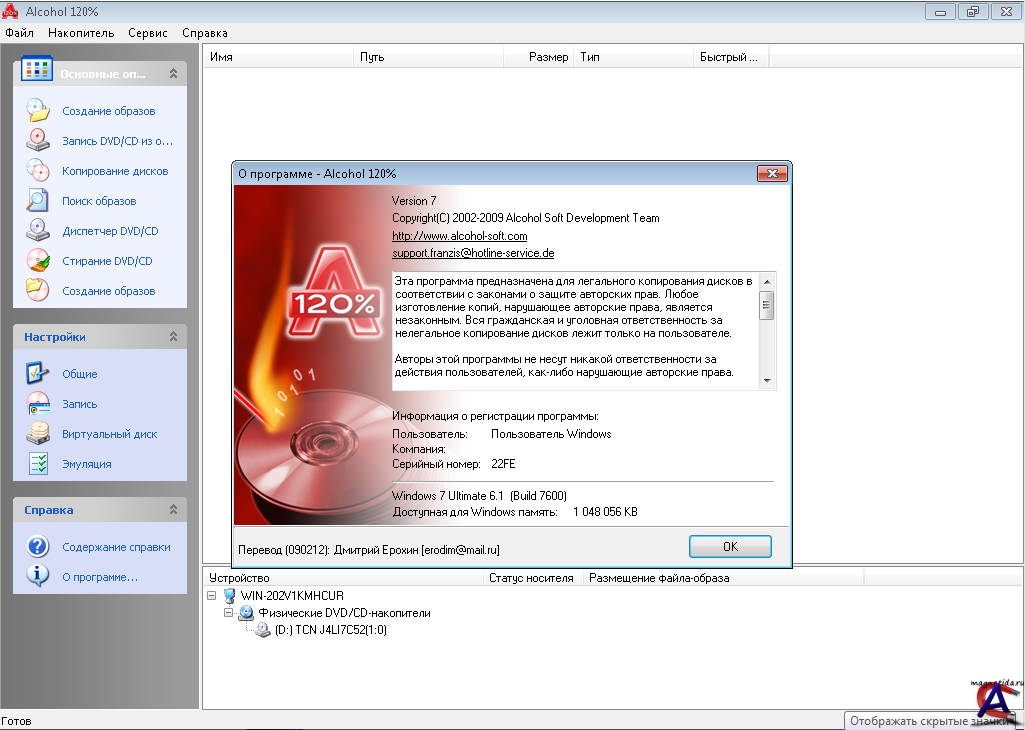Click the General settings icon
The image size is (1025, 730).
(37, 374)
